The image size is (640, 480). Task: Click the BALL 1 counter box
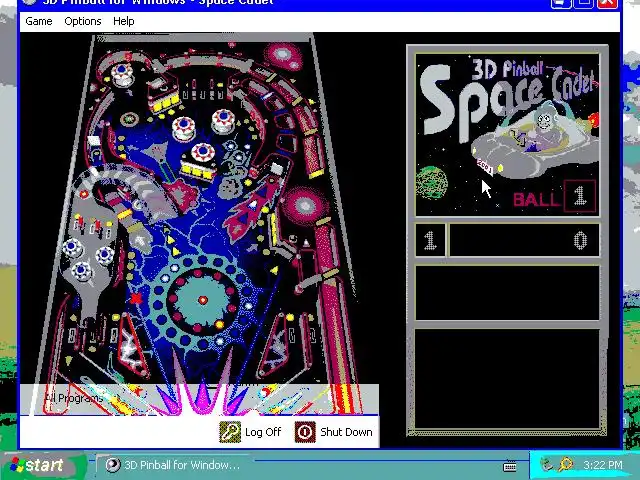[x=580, y=196]
